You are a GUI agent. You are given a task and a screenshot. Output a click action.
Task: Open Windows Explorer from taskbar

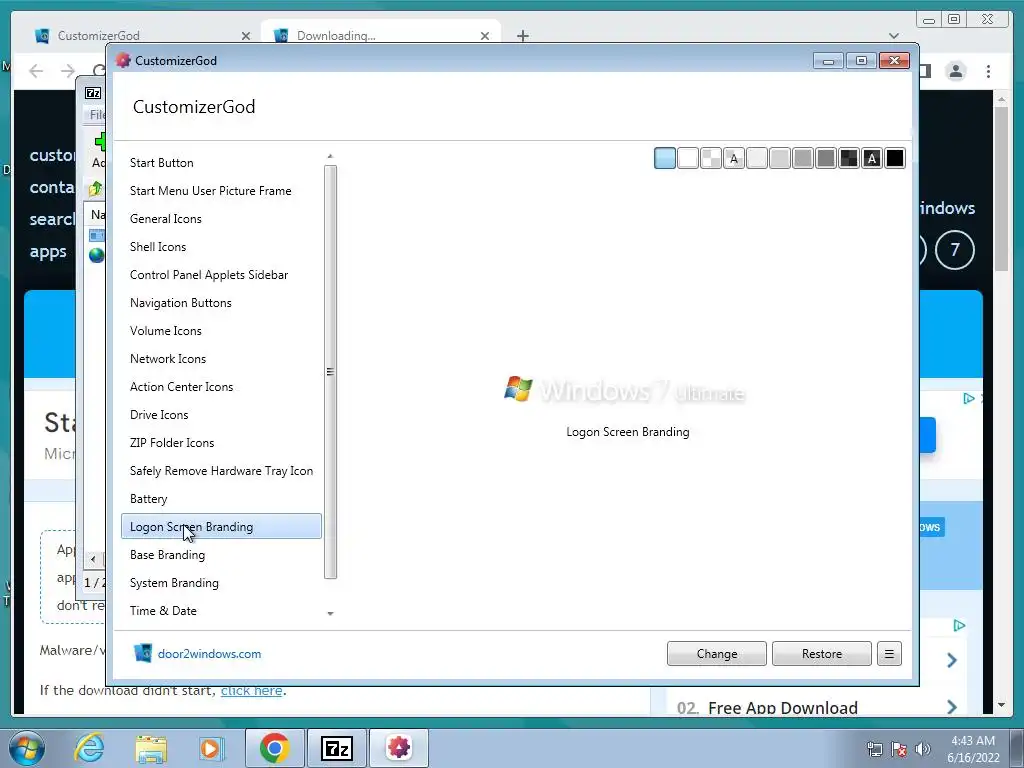[151, 748]
